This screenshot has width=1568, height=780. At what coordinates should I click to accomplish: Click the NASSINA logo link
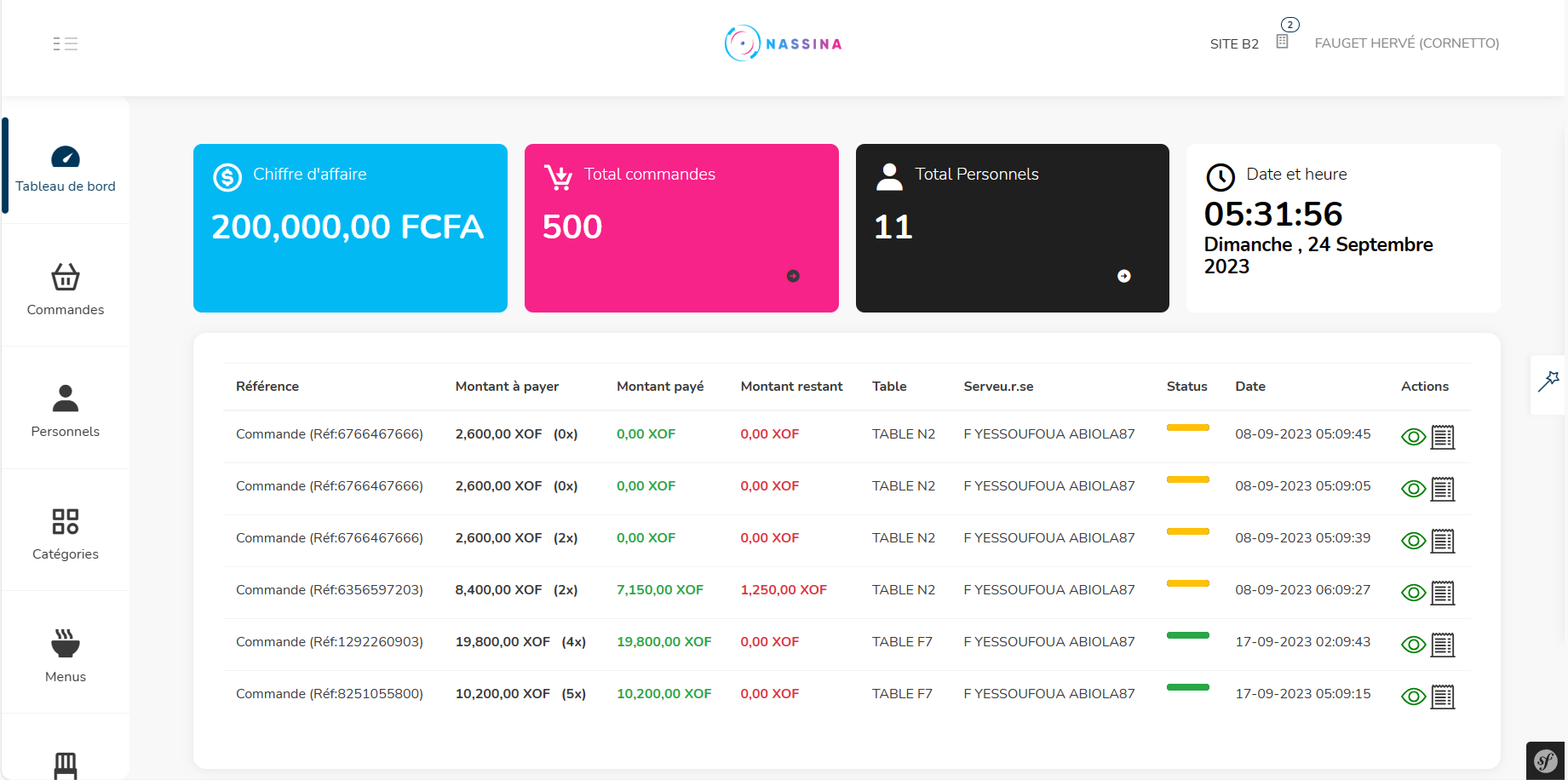(x=784, y=43)
